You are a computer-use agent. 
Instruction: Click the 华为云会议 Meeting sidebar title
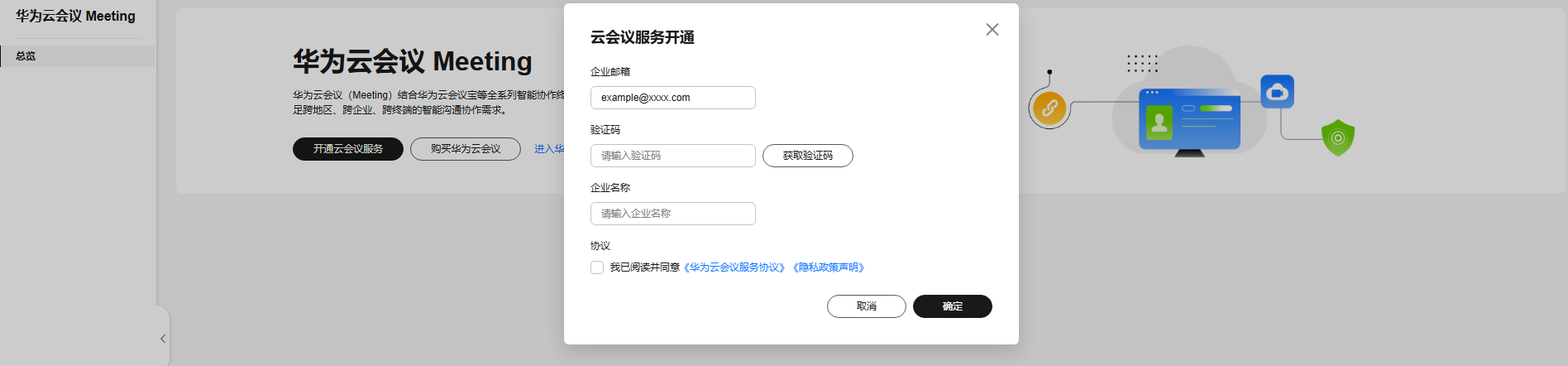75,16
